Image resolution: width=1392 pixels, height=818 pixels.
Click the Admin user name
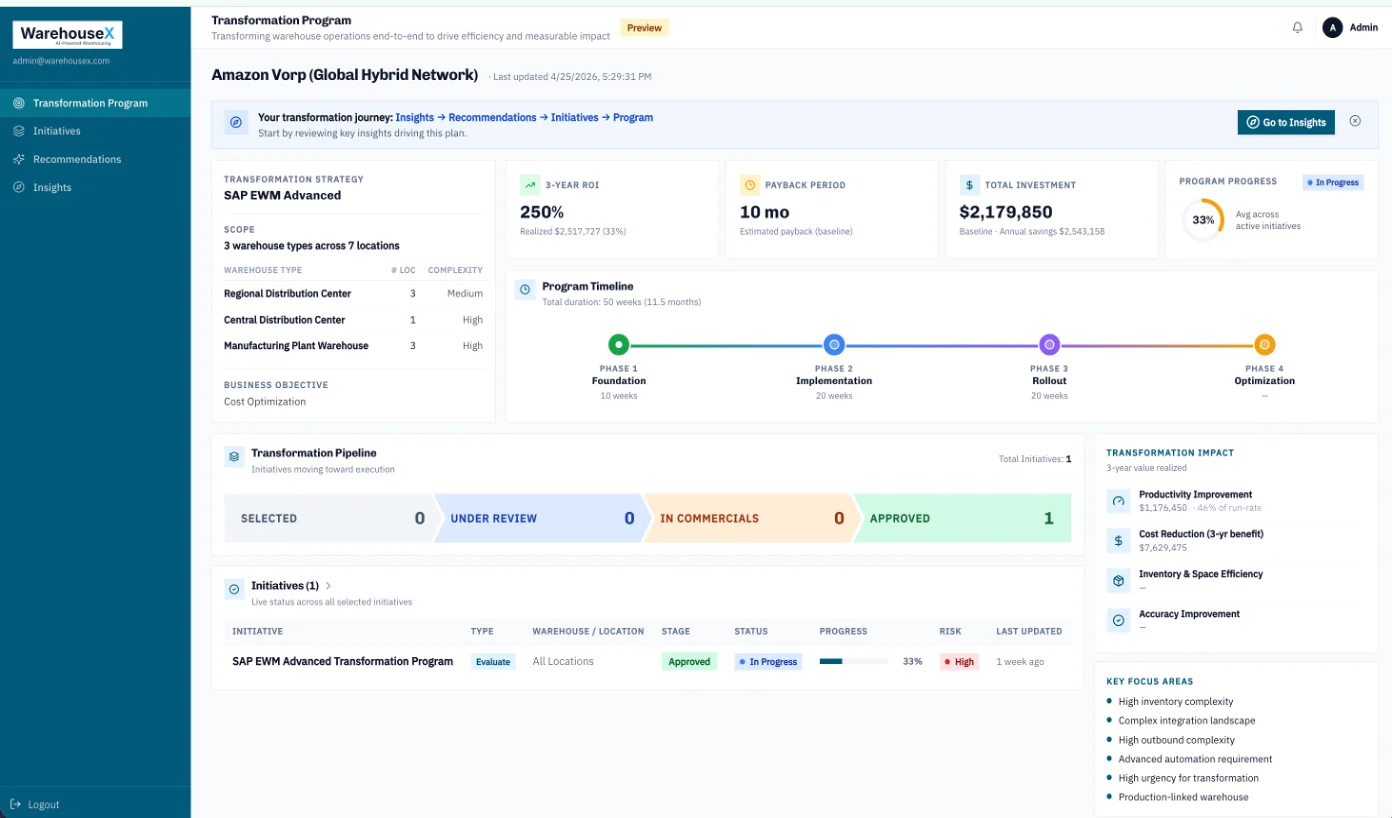click(x=1364, y=28)
